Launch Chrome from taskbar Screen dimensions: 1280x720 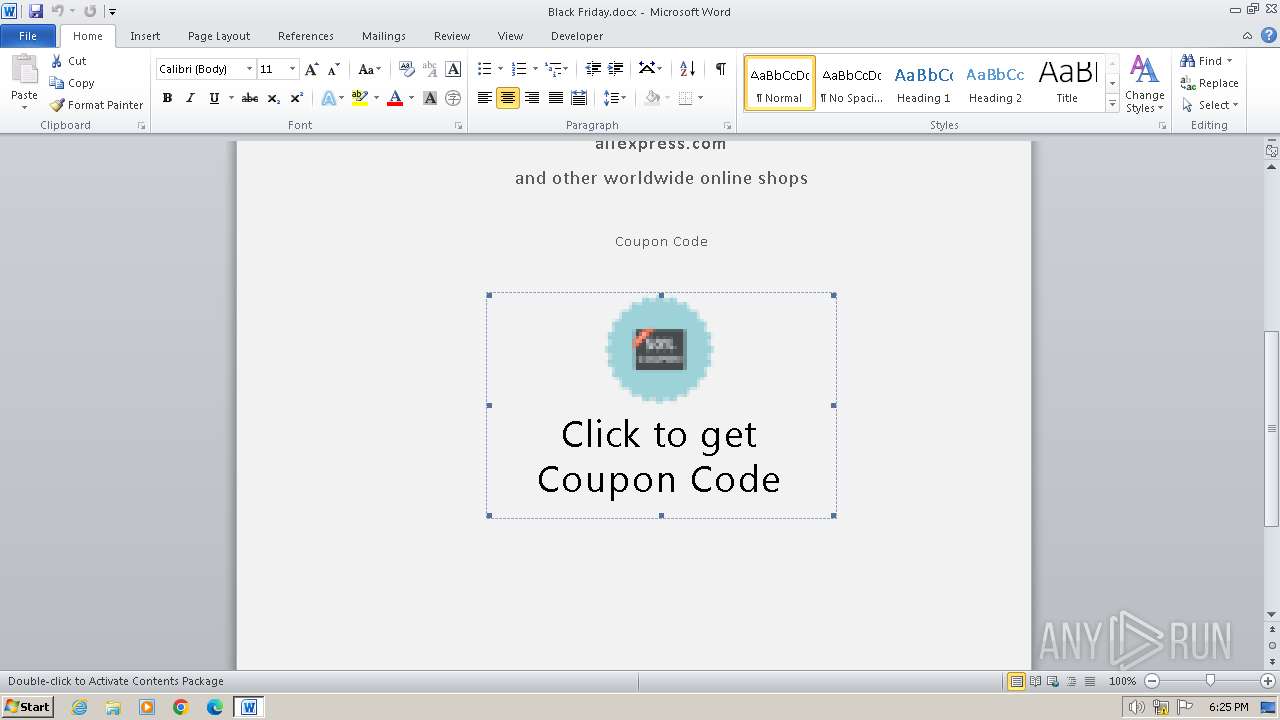pyautogui.click(x=181, y=707)
